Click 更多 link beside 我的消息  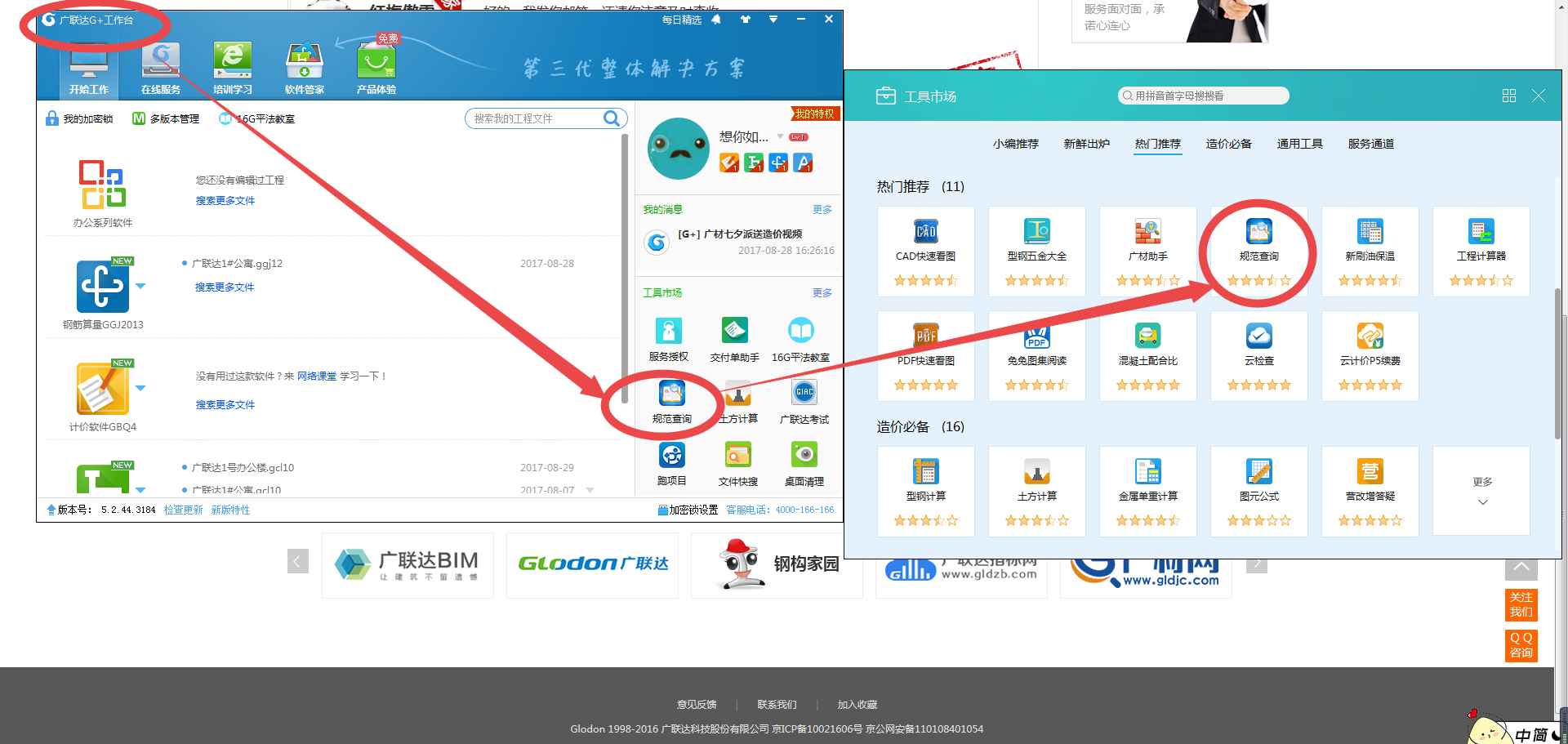tap(822, 210)
